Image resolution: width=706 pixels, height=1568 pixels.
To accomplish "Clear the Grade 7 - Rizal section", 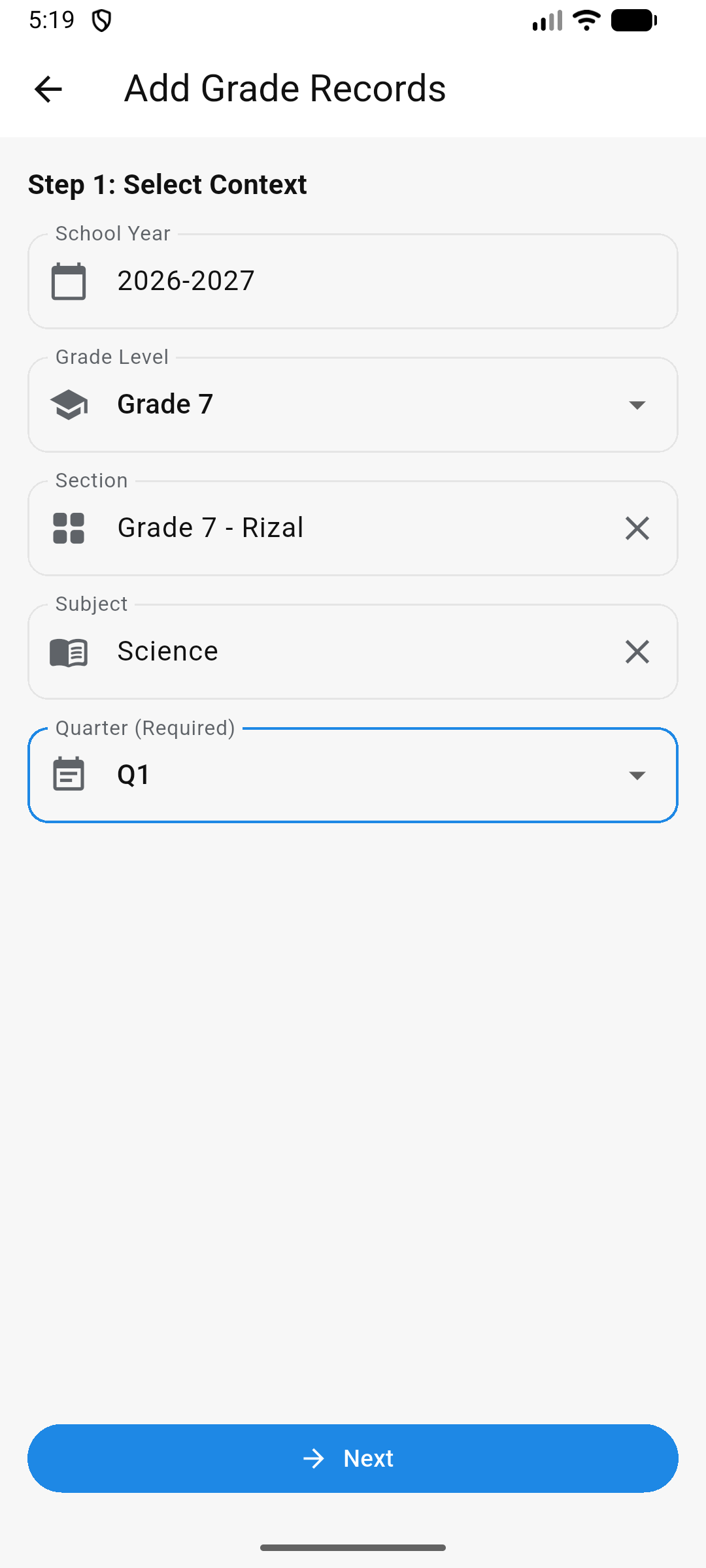I will [x=637, y=528].
